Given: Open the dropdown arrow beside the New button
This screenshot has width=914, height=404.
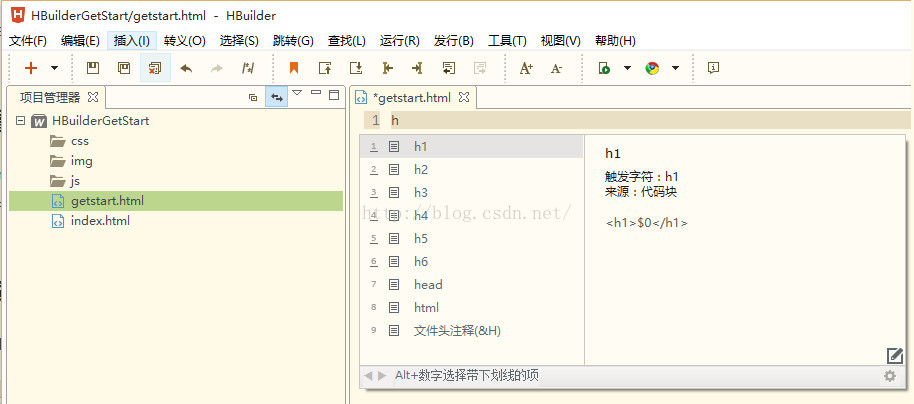Looking at the screenshot, I should [54, 68].
